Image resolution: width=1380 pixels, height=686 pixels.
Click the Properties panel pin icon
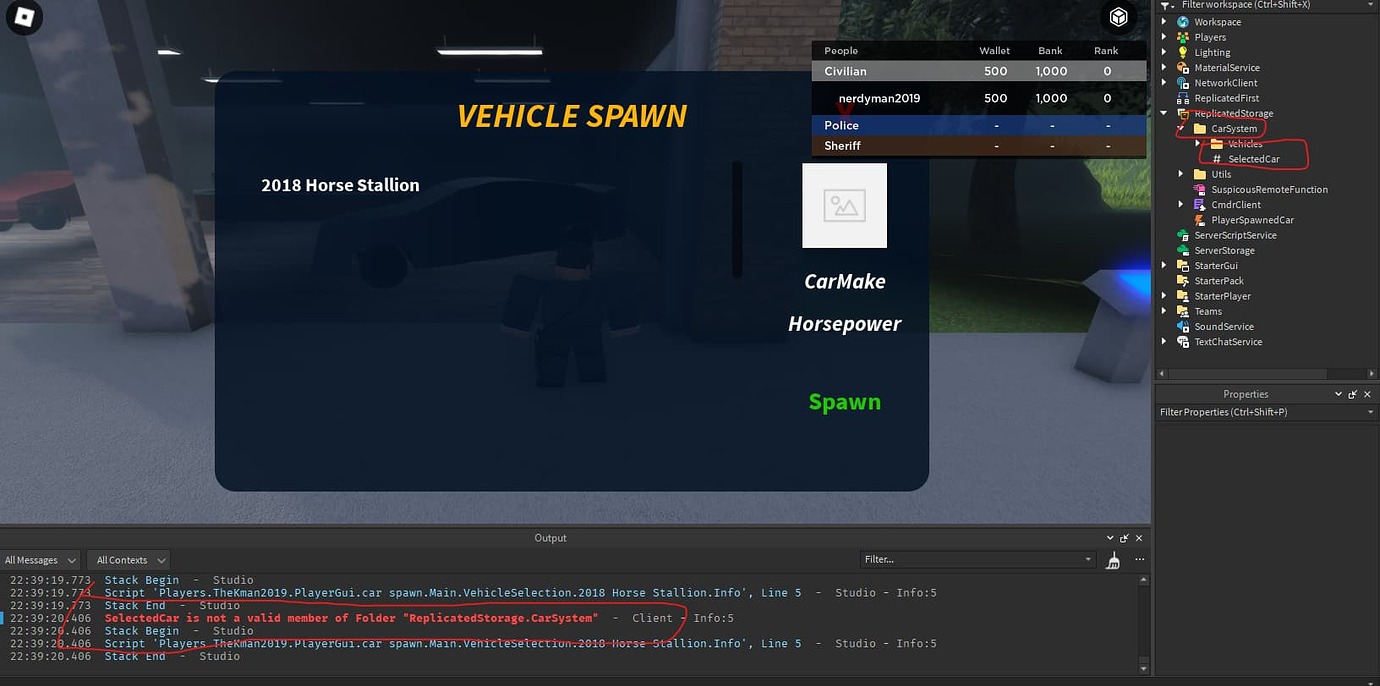tap(1352, 393)
